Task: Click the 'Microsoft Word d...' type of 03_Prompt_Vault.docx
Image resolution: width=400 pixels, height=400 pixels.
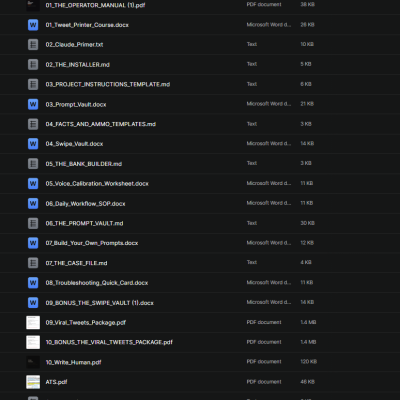Action: [x=269, y=104]
